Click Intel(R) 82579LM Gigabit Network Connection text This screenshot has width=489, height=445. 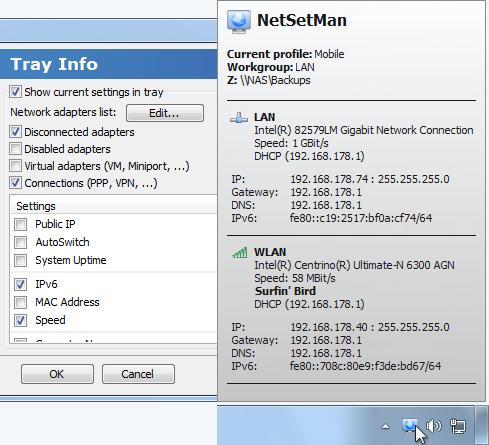364,130
